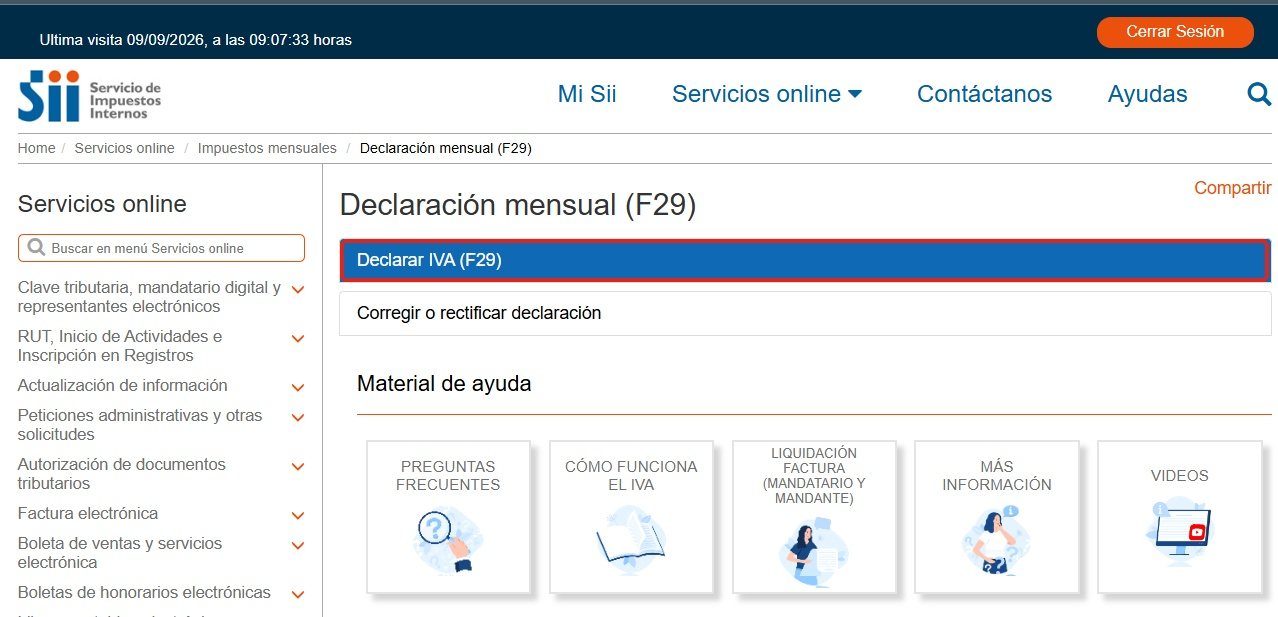Go to Home breadcrumb

(37, 148)
